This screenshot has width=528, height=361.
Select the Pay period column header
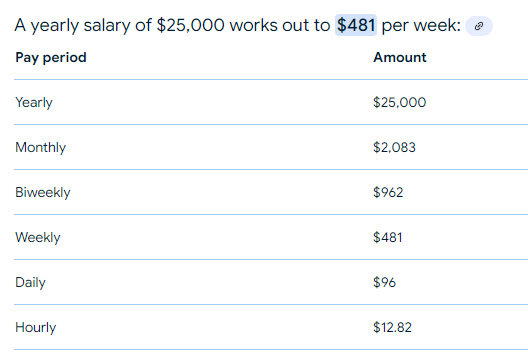click(51, 58)
